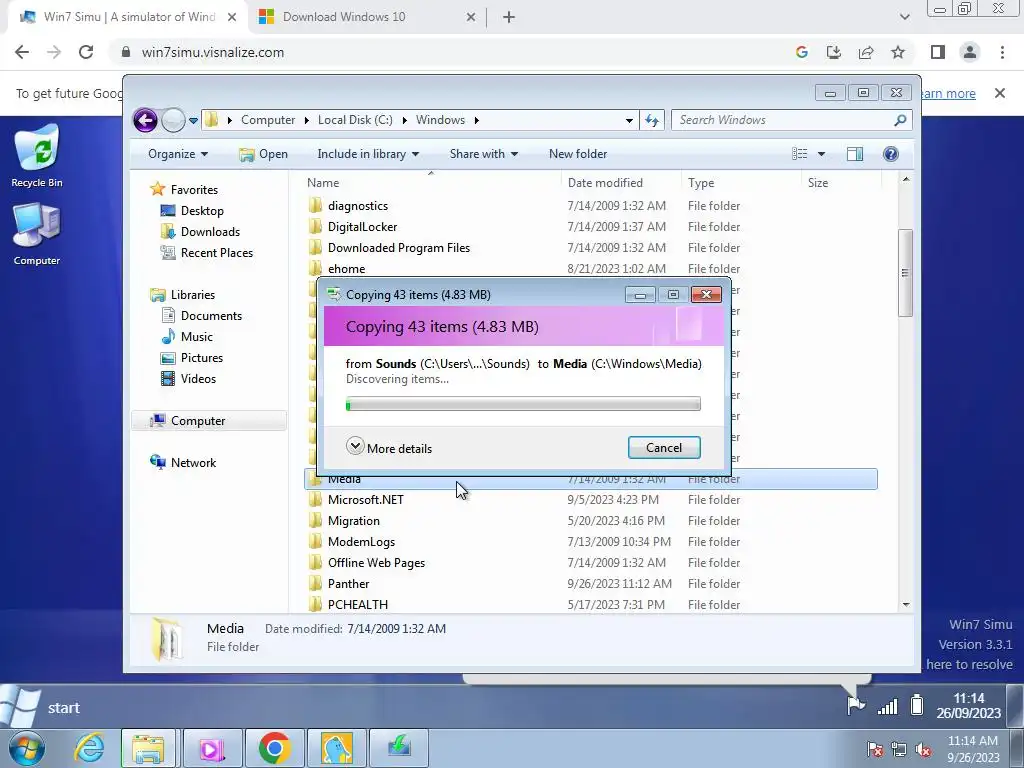
Task: Bookmark this page with star icon
Action: pyautogui.click(x=898, y=52)
